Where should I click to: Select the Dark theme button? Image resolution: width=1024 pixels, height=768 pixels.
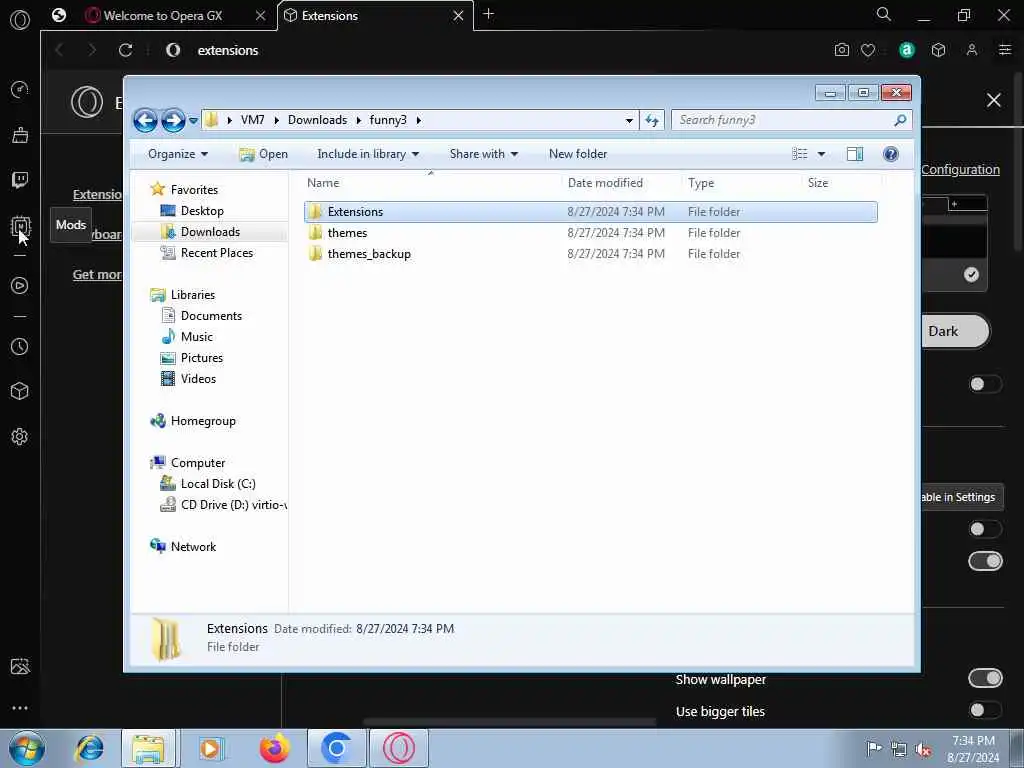[955, 331]
